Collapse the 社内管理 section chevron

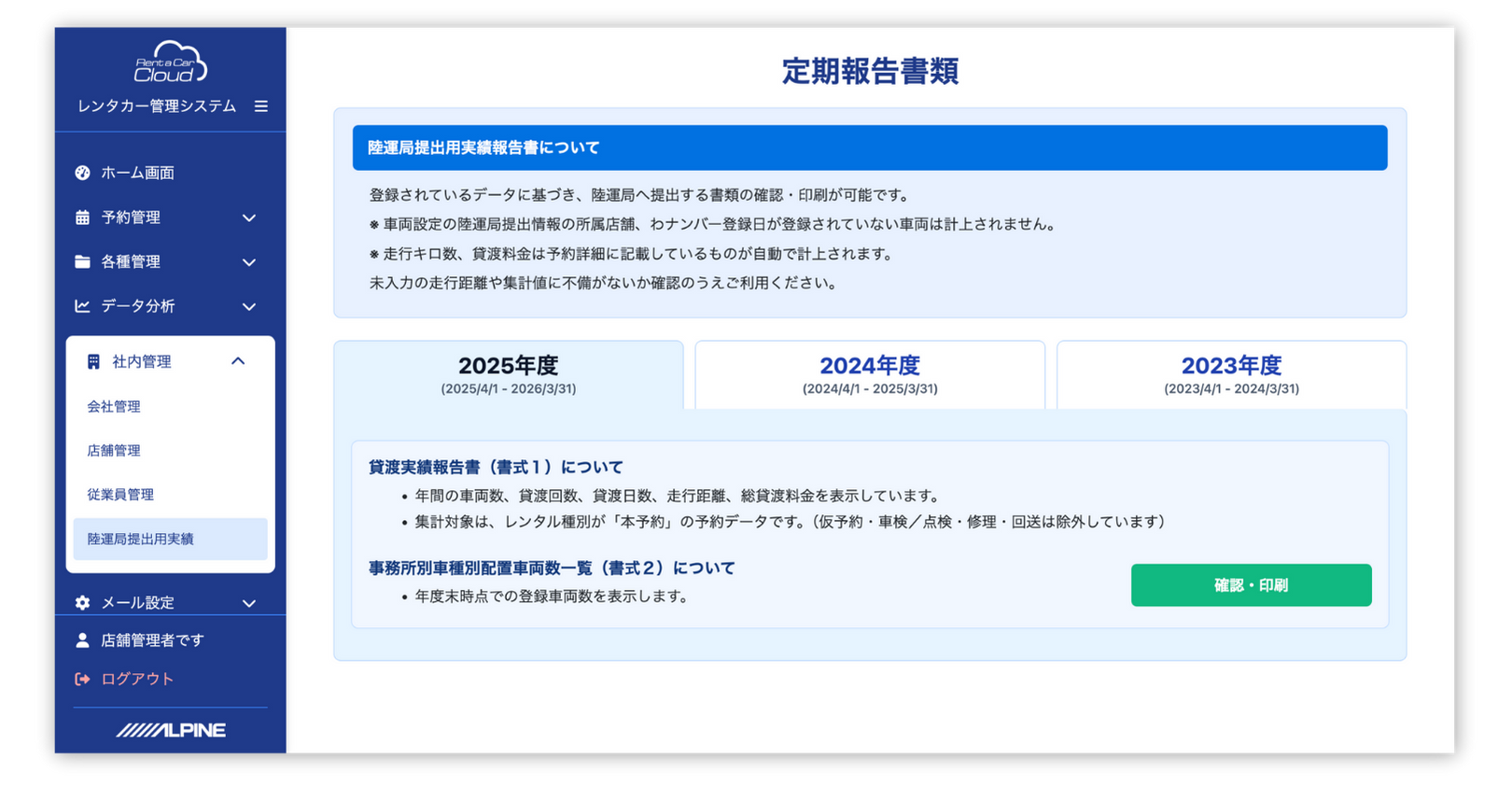click(x=238, y=361)
